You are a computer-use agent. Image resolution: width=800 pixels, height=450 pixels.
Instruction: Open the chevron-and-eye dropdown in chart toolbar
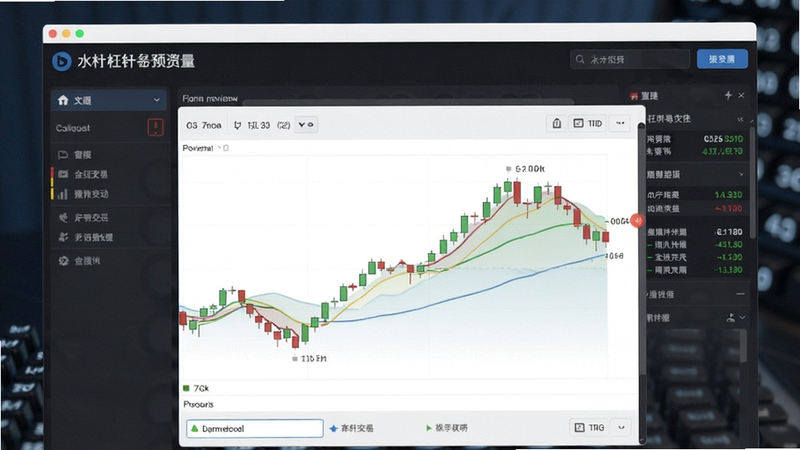[306, 124]
